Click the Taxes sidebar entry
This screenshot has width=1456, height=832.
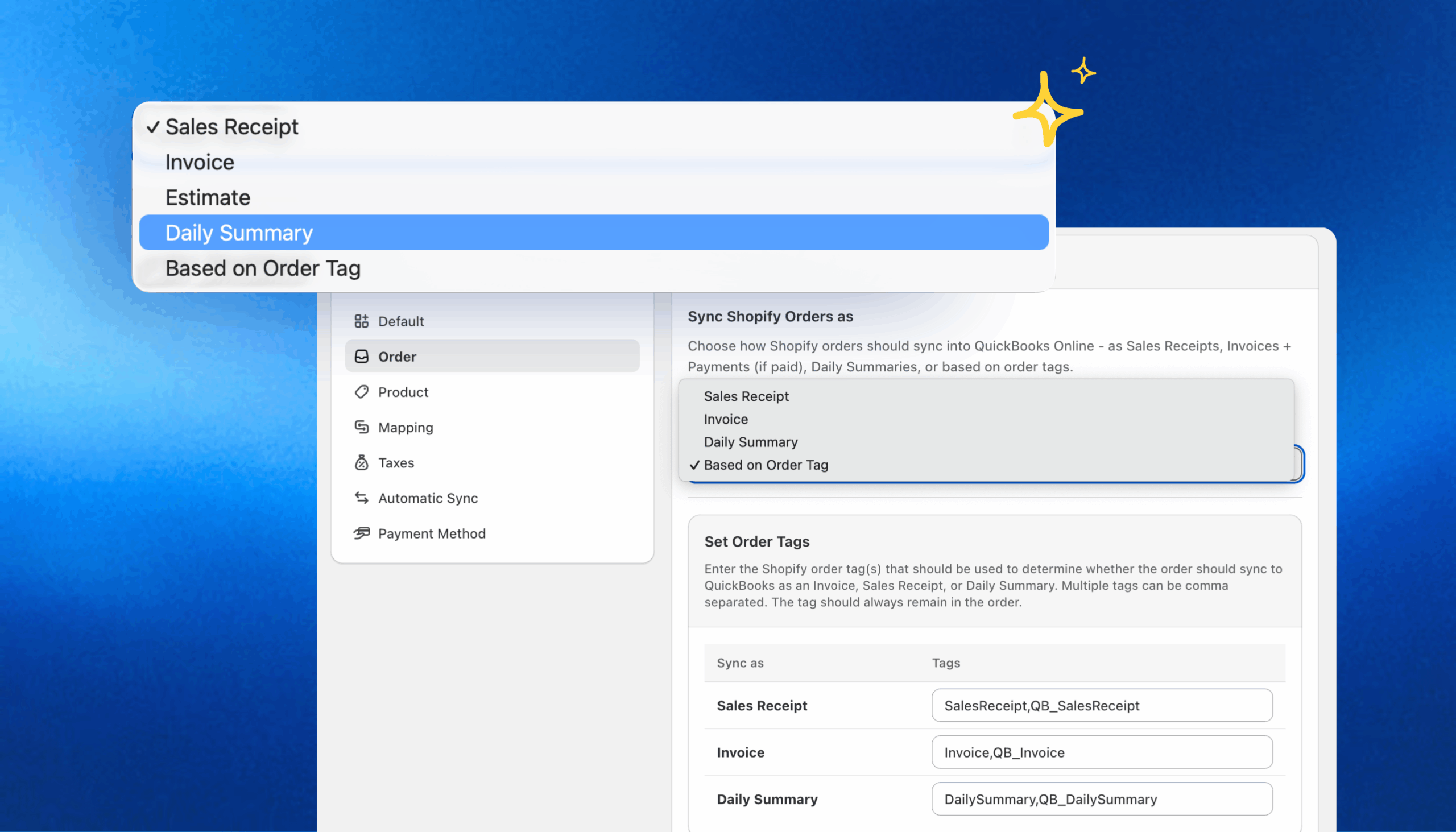coord(396,463)
